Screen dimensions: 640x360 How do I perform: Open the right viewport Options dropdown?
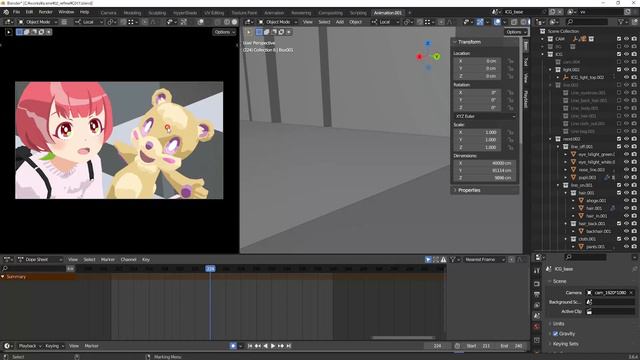coord(516,32)
